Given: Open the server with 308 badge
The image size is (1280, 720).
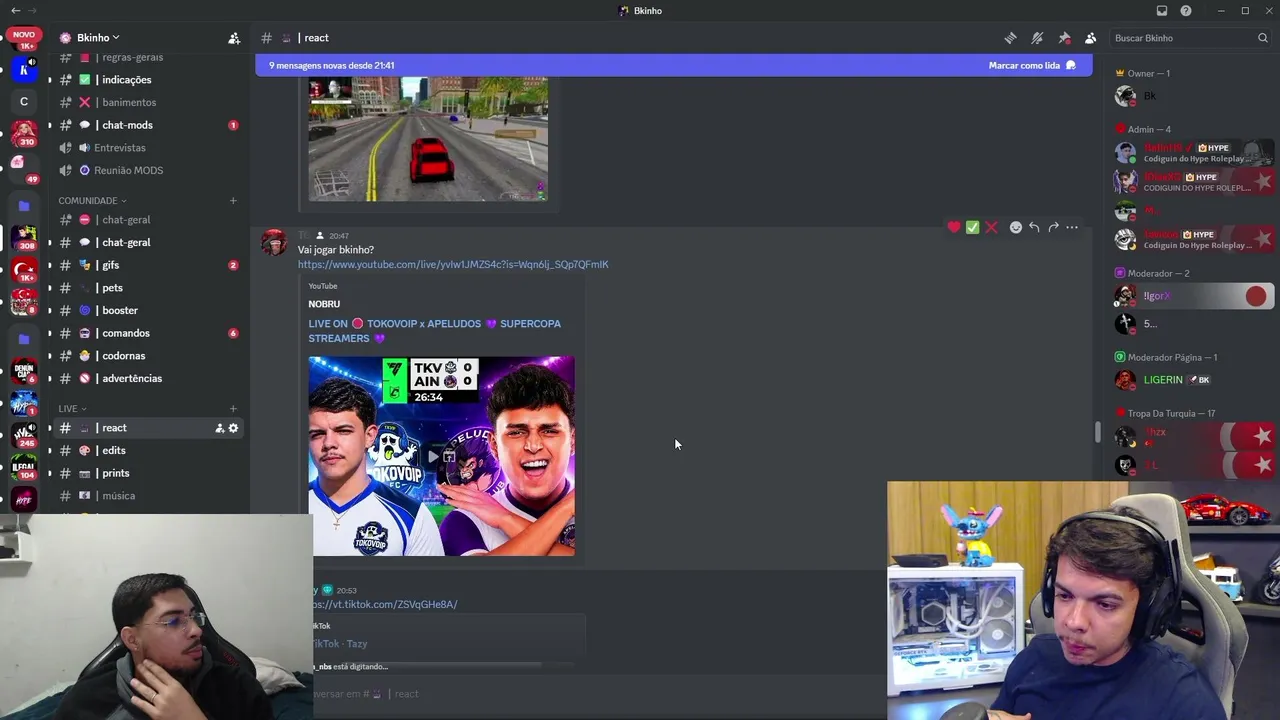Looking at the screenshot, I should [24, 237].
